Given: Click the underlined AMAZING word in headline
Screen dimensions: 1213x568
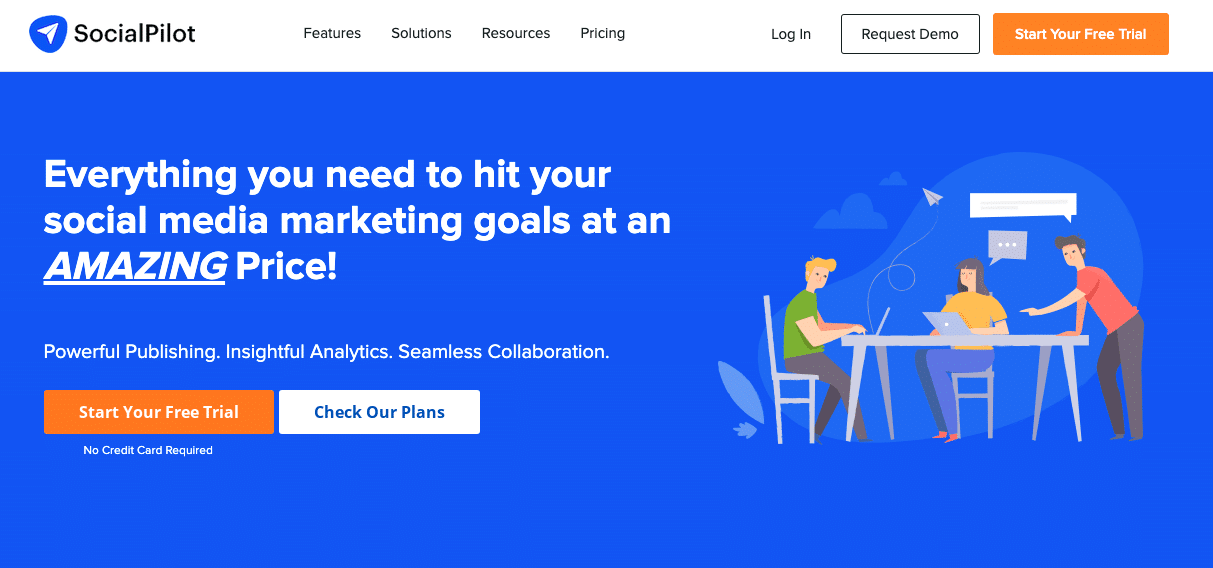Looking at the screenshot, I should click(x=135, y=267).
